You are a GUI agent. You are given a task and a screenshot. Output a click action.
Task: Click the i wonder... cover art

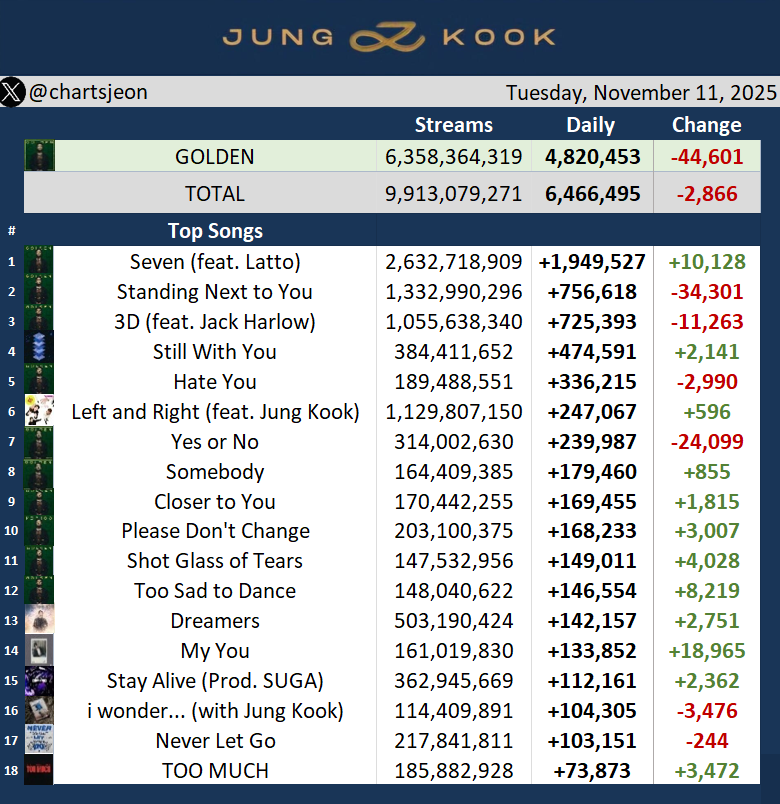pos(39,710)
